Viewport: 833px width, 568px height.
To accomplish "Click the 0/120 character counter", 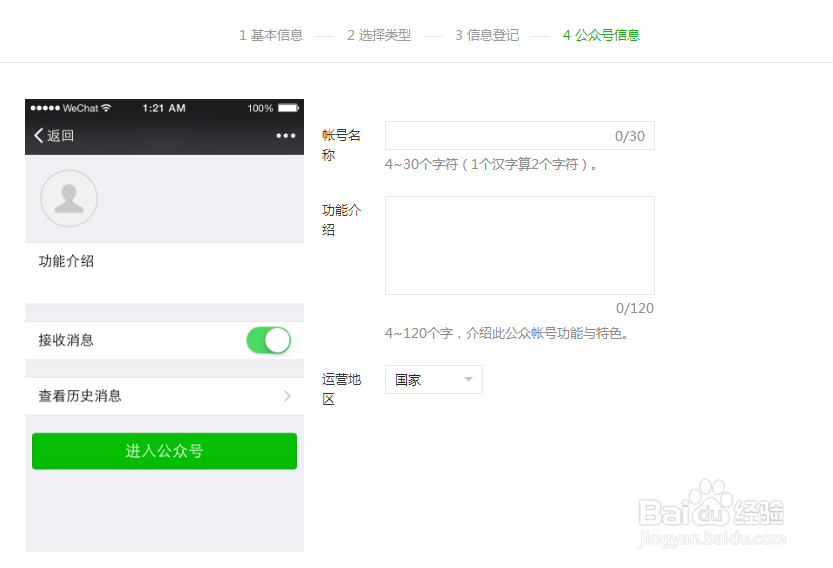I will 635,308.
